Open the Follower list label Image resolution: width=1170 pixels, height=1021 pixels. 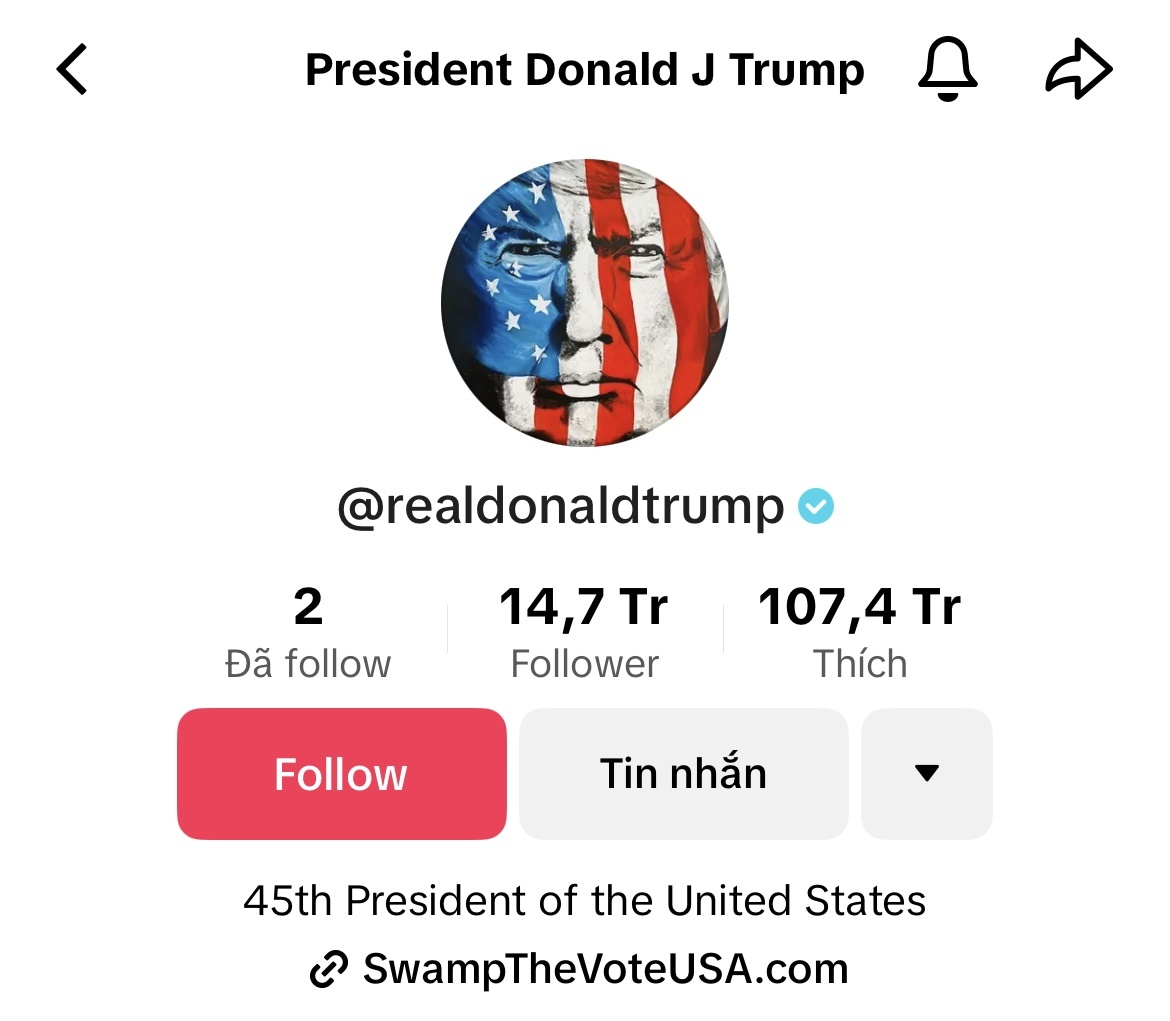pos(584,664)
